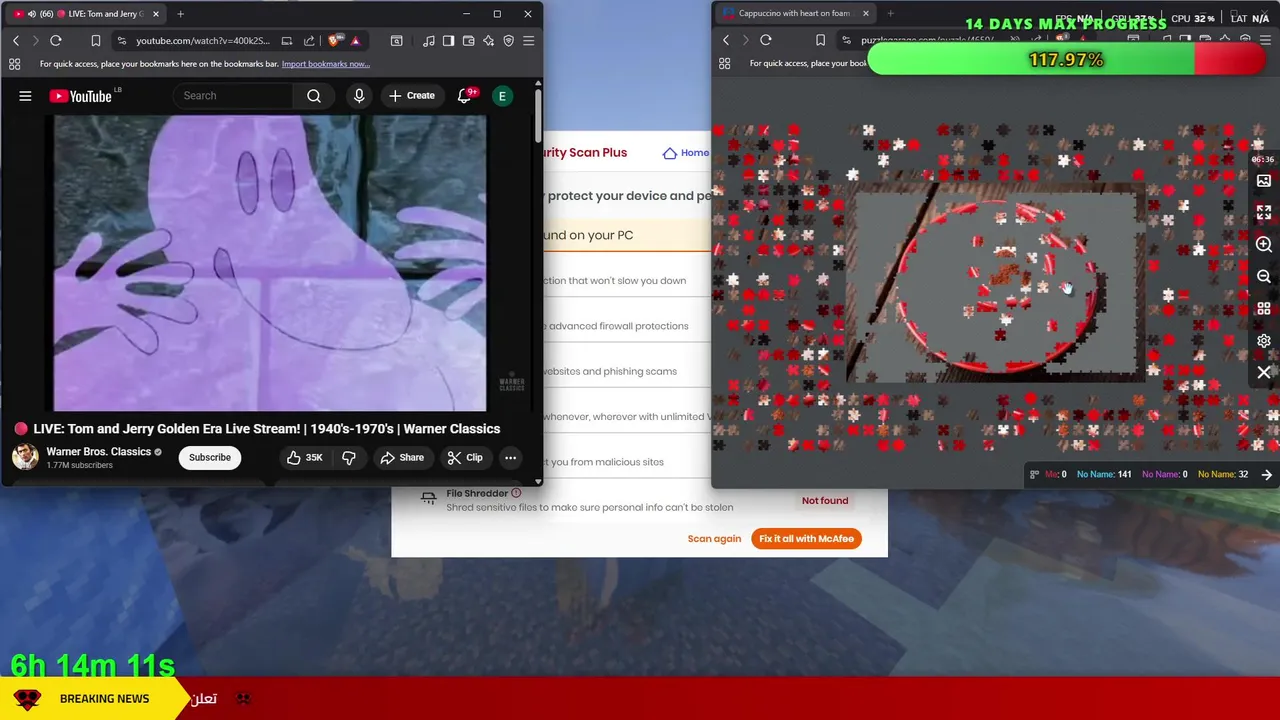The image size is (1280, 720).
Task: Start YouTube voice search with the microphone
Action: [x=359, y=96]
